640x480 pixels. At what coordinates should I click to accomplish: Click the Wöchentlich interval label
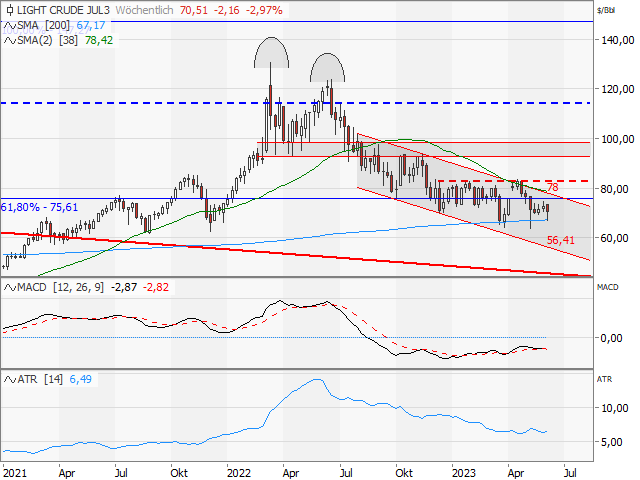tap(144, 10)
